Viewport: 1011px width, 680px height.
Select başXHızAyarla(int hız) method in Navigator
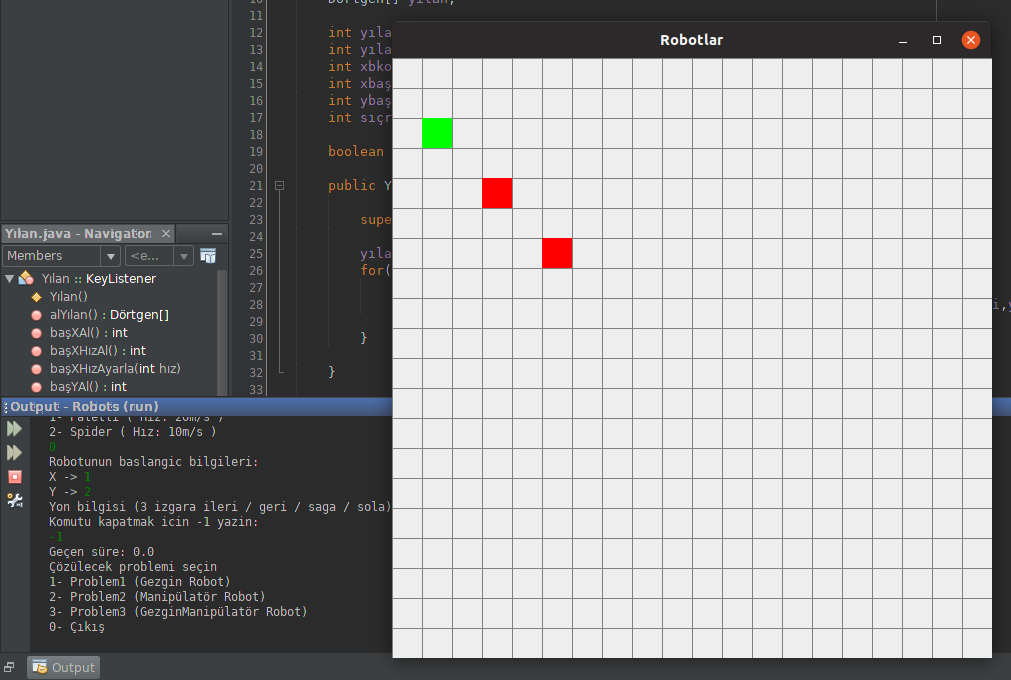115,369
